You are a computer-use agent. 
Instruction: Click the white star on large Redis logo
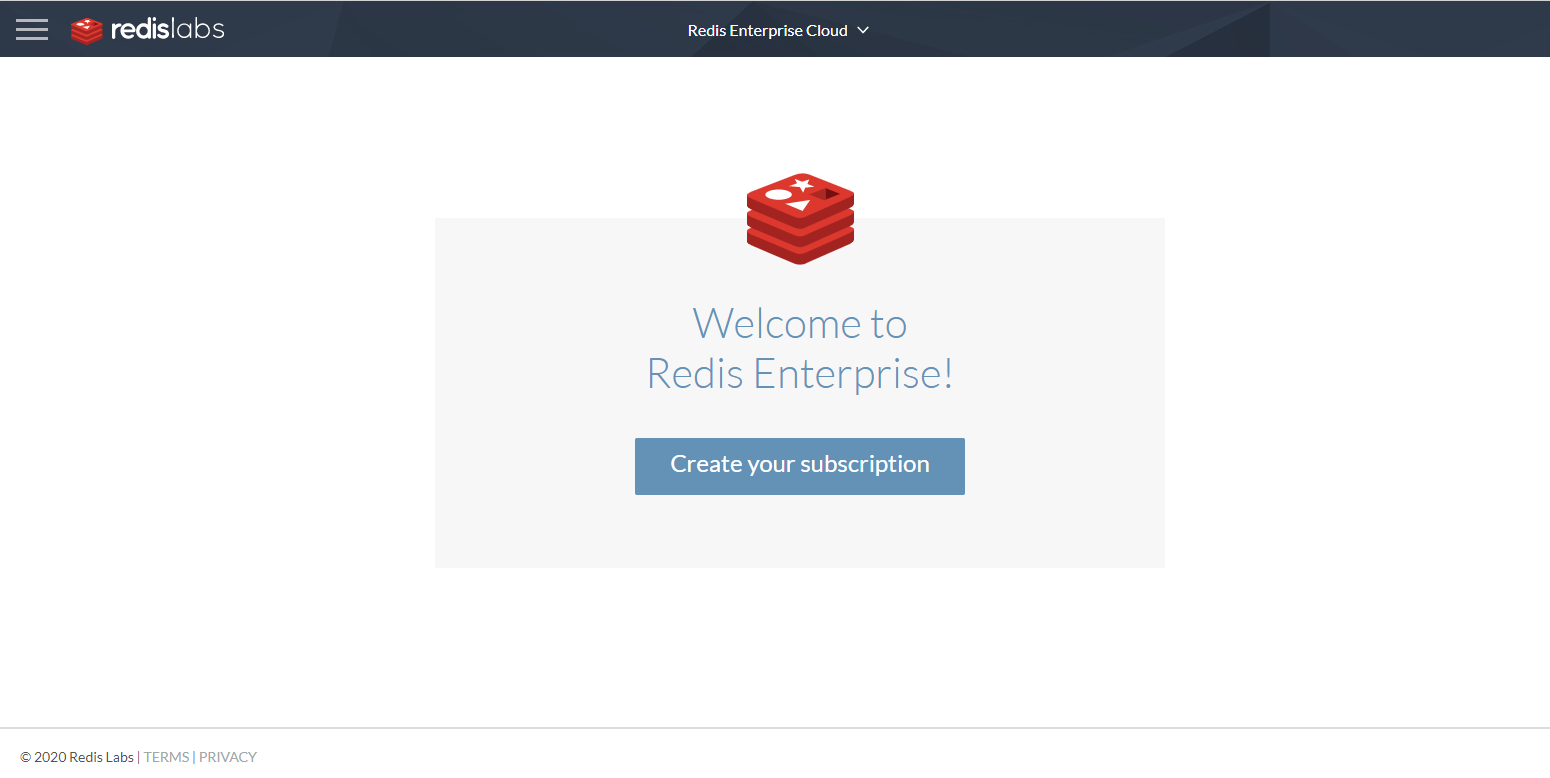(x=802, y=184)
